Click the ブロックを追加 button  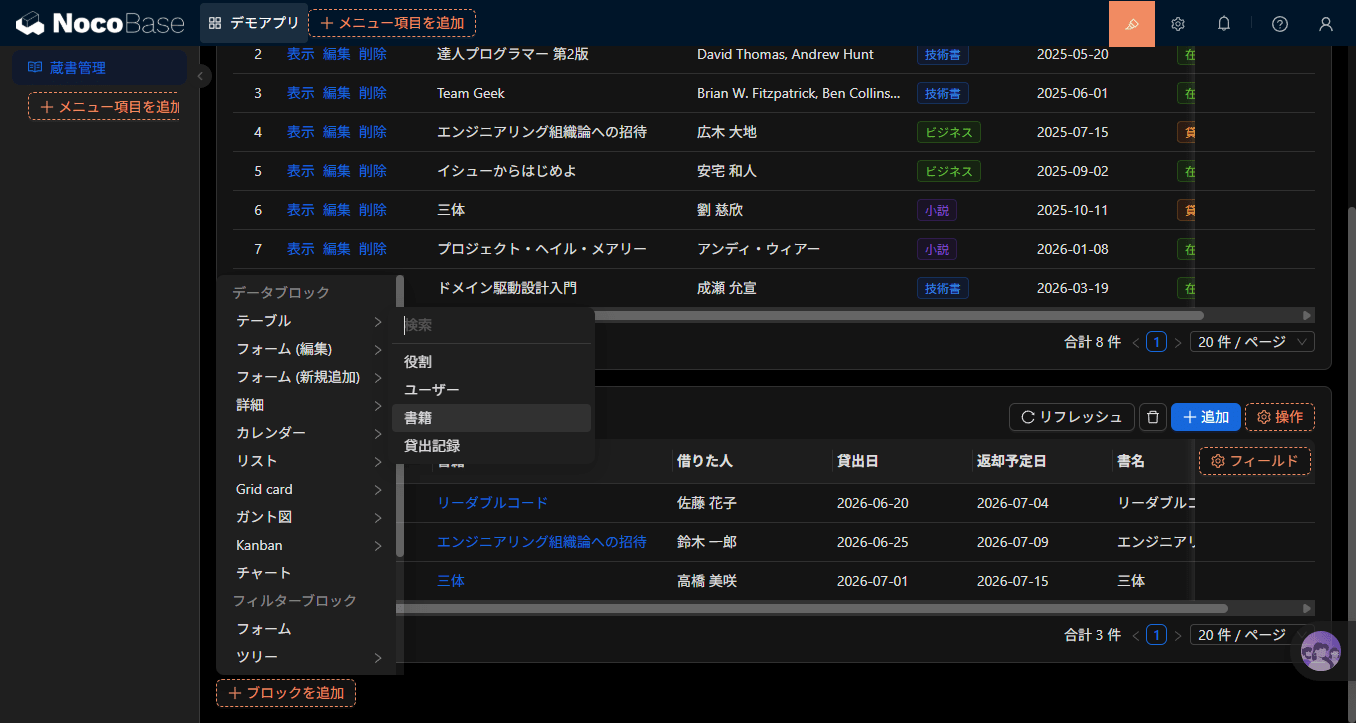coord(286,693)
